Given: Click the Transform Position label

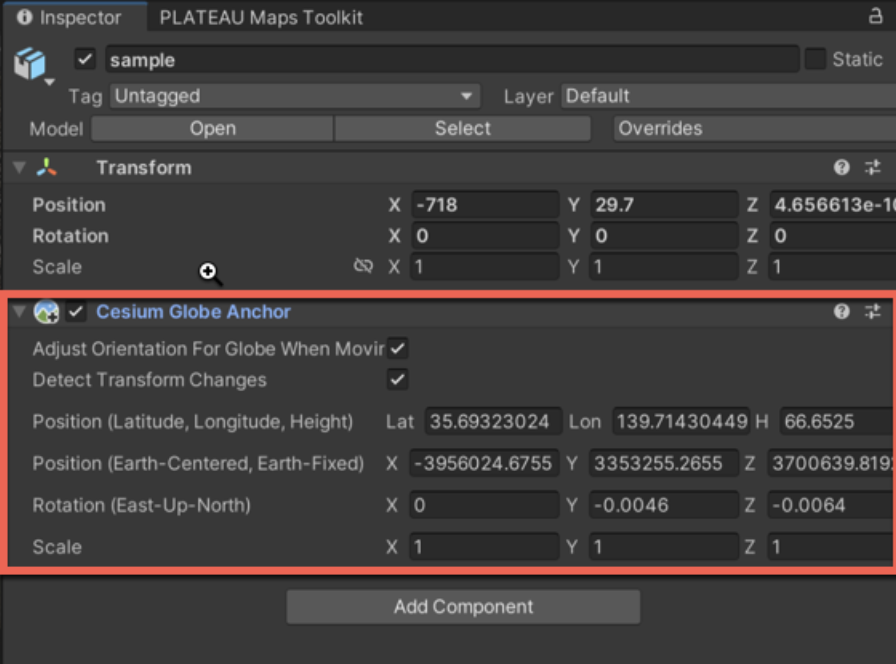Looking at the screenshot, I should (x=69, y=205).
